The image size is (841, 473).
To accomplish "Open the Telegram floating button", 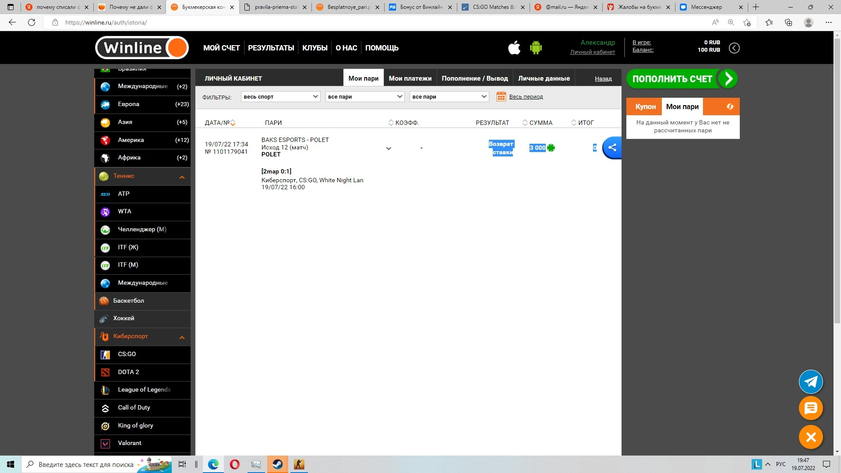I will (810, 381).
